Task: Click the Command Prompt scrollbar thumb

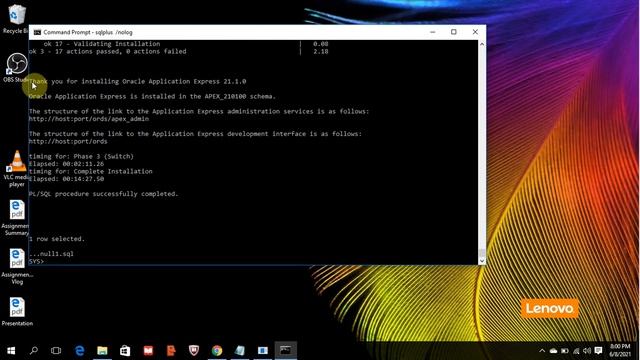Action: click(482, 253)
